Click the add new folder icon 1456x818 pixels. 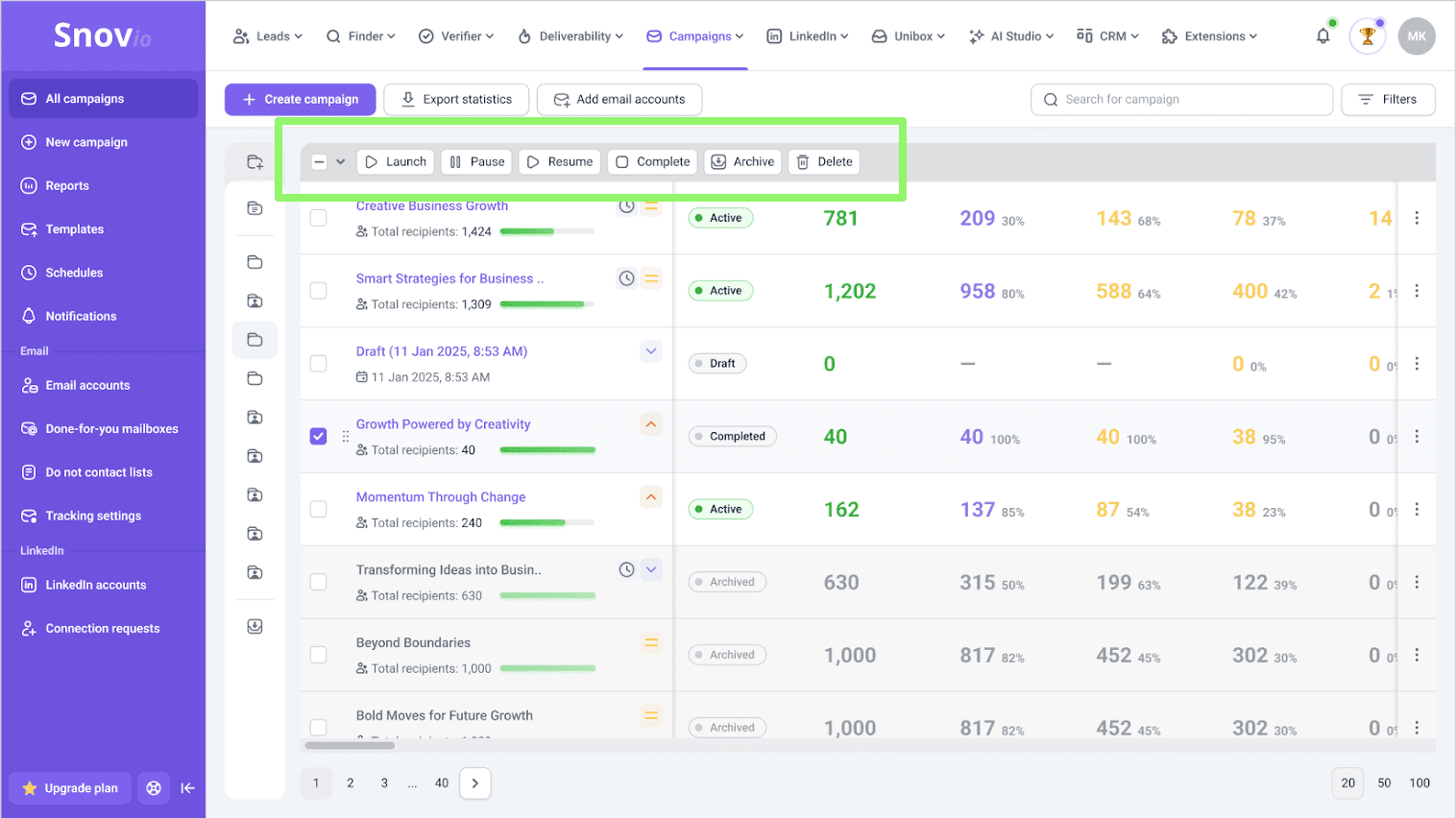click(x=255, y=162)
